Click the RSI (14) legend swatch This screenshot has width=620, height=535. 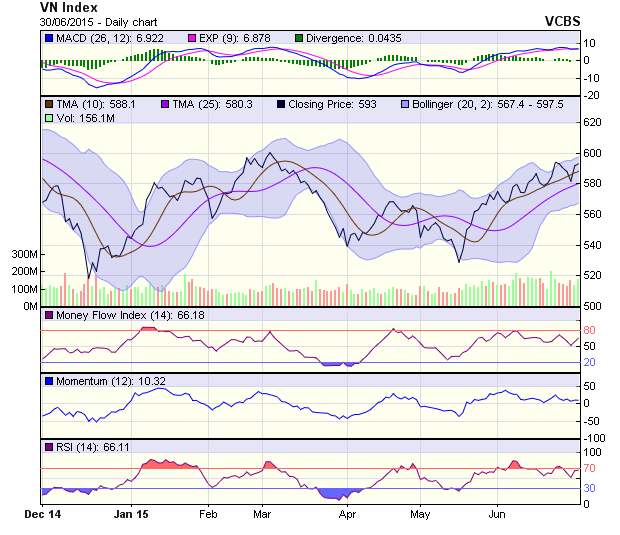48,445
